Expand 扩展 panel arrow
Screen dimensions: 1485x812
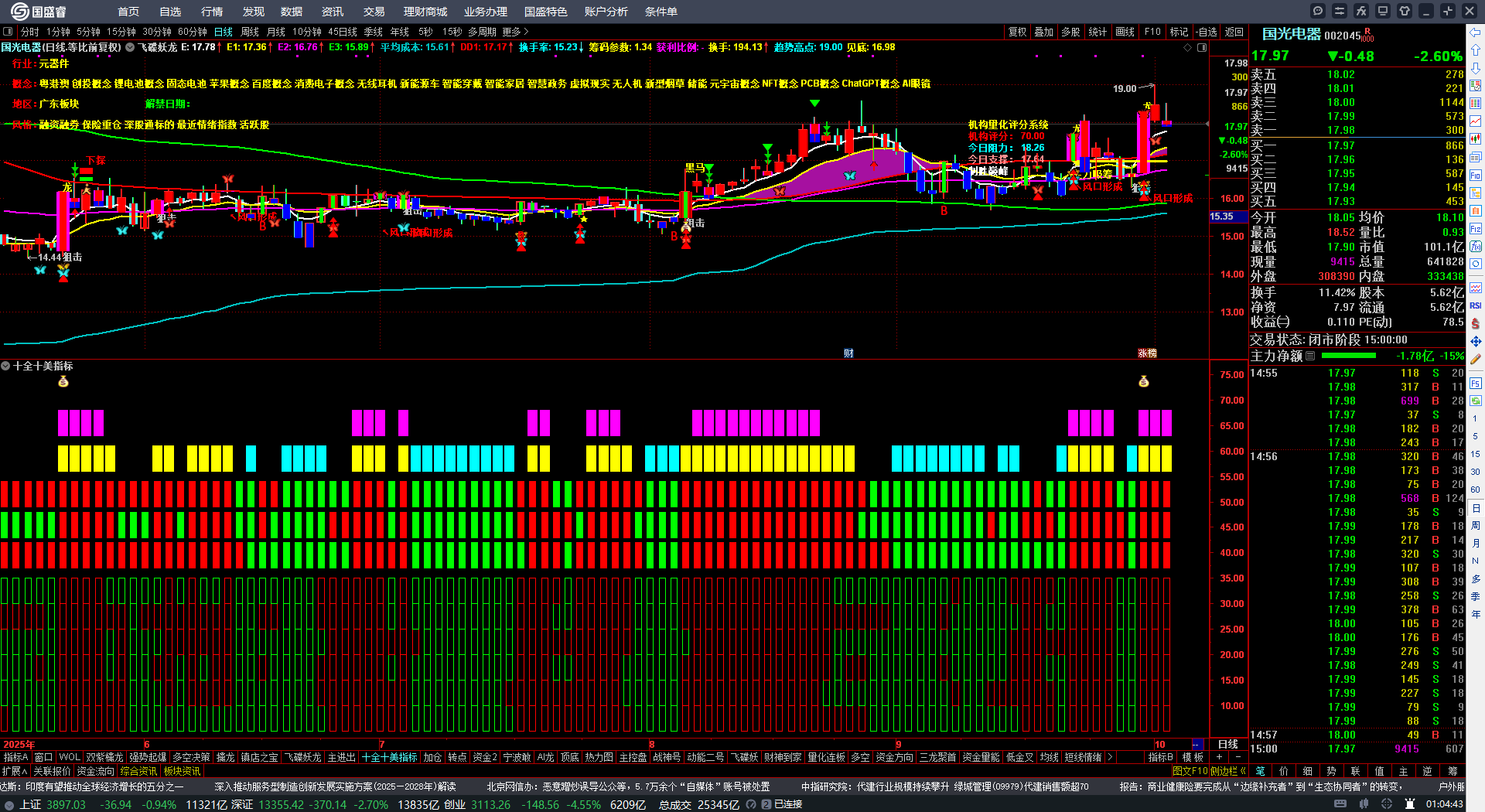[x=14, y=770]
